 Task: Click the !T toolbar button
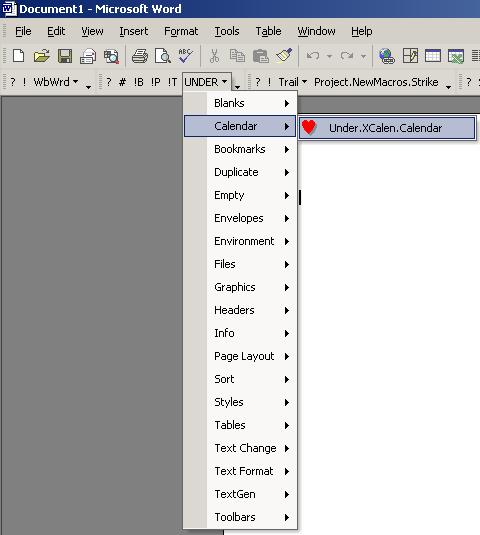click(x=172, y=82)
